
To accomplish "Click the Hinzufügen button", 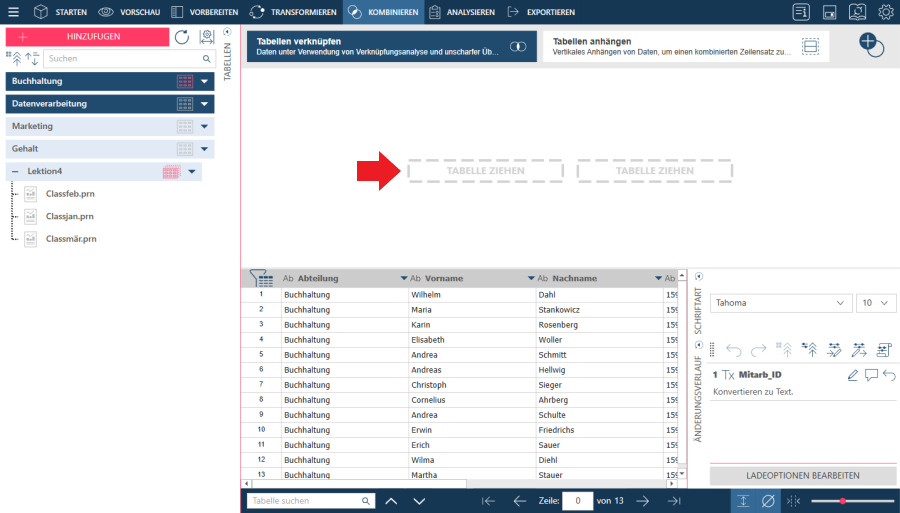I will (88, 37).
